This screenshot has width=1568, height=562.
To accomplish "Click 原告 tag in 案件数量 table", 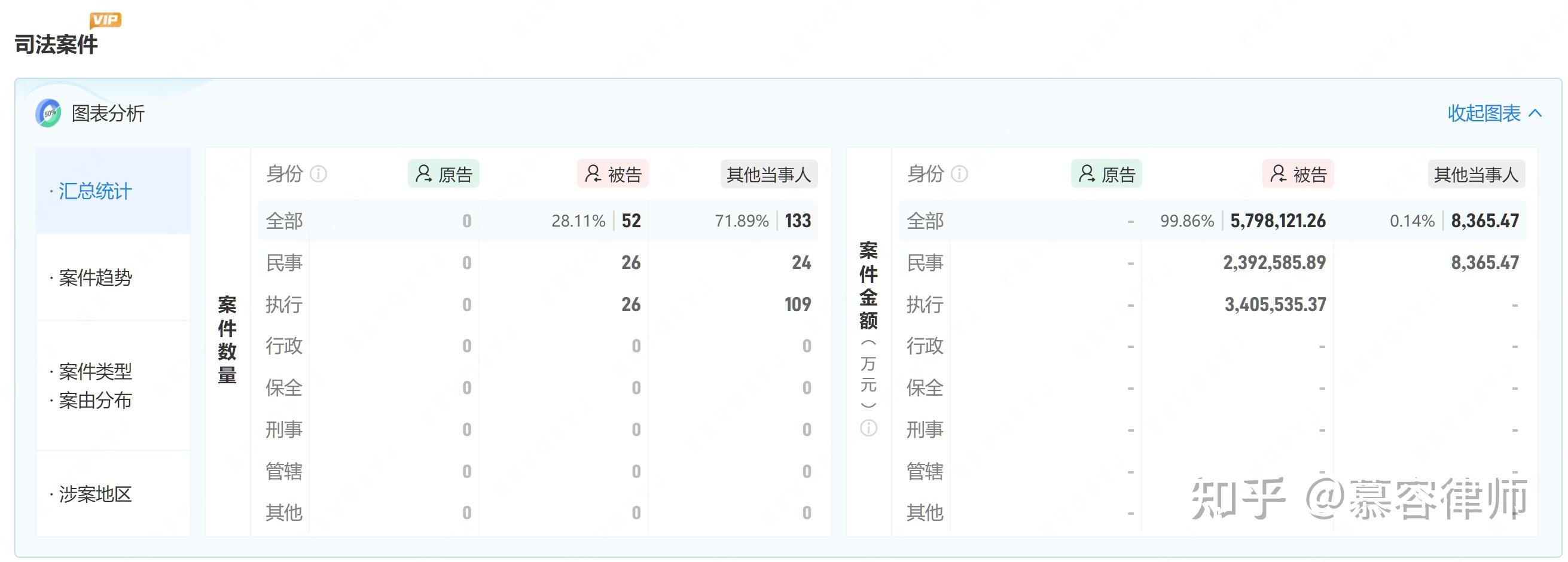I will (443, 175).
